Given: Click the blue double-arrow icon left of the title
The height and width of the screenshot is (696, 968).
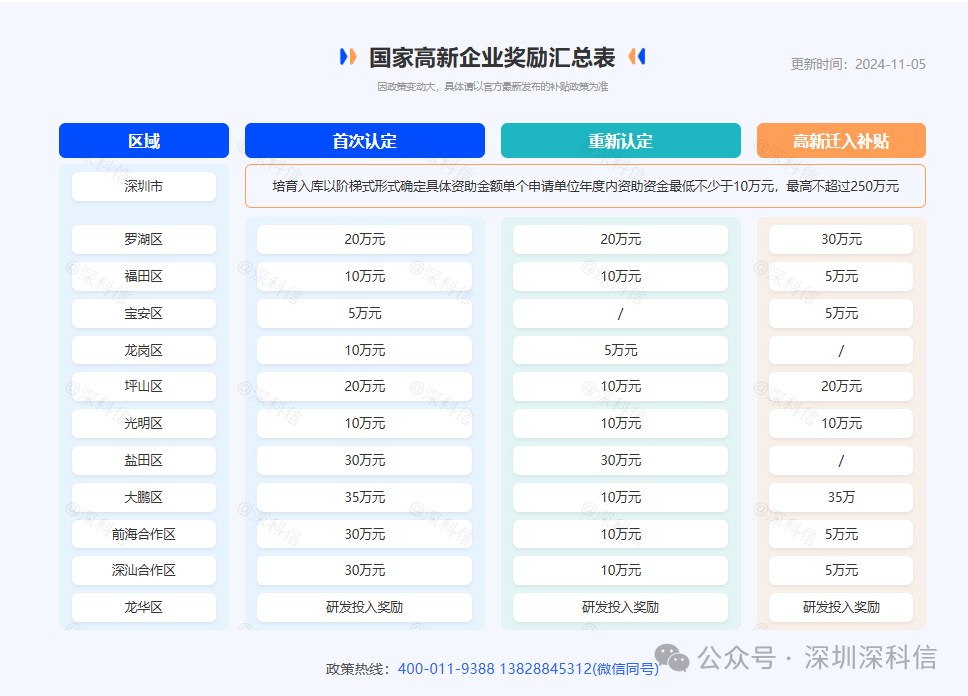Looking at the screenshot, I should tap(346, 55).
